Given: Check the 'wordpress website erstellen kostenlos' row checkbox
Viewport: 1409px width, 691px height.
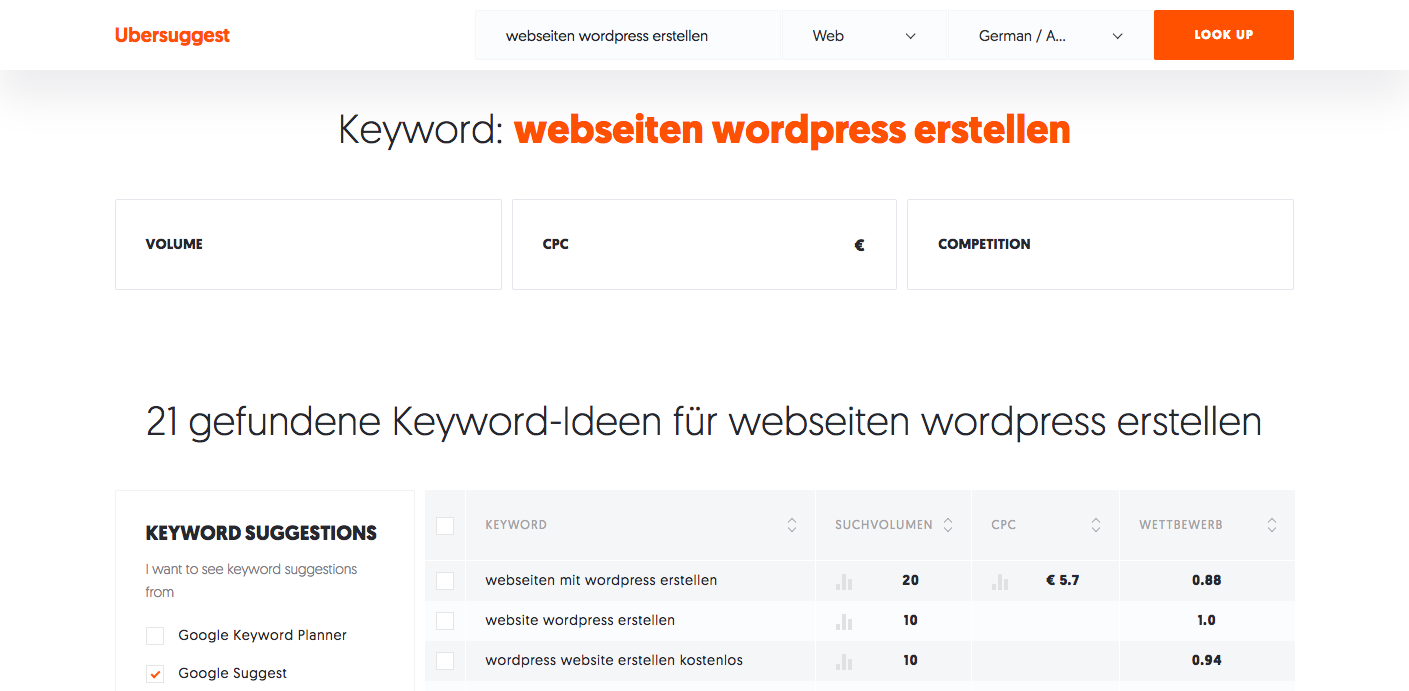Looking at the screenshot, I should point(445,661).
